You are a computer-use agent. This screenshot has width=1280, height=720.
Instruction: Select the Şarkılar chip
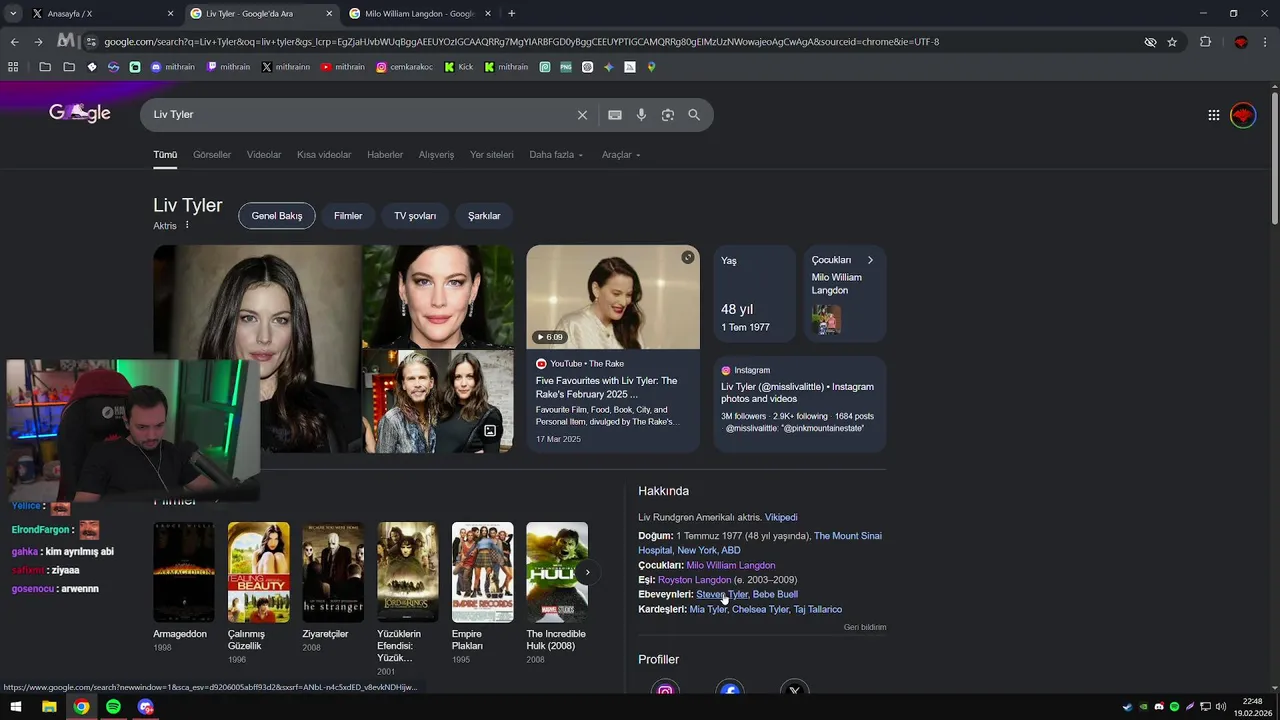484,216
